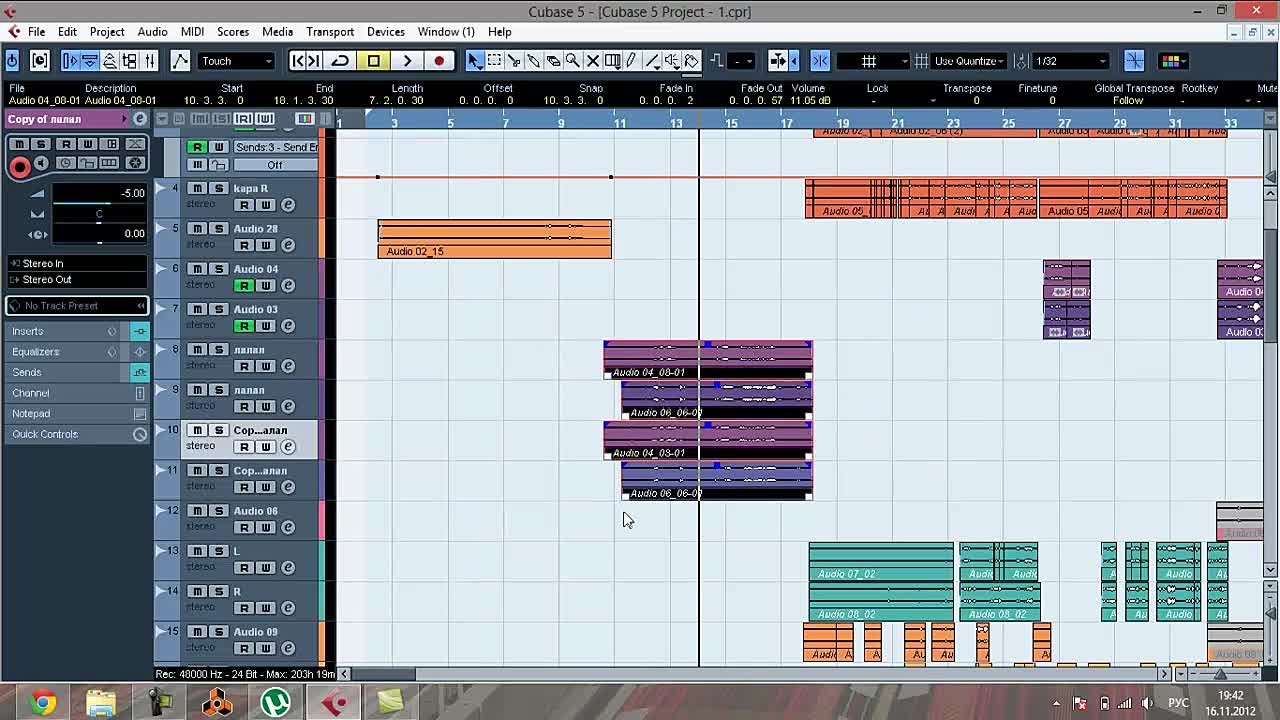The width and height of the screenshot is (1280, 720).
Task: Click the inspector volume fader value -5.00
Action: 98,193
